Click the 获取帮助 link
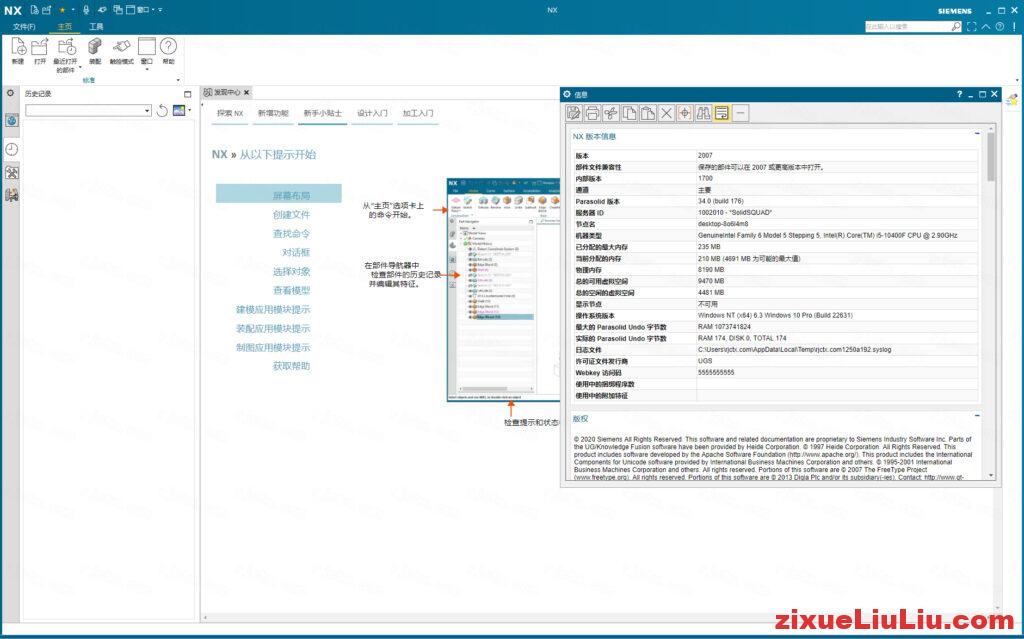 (291, 366)
